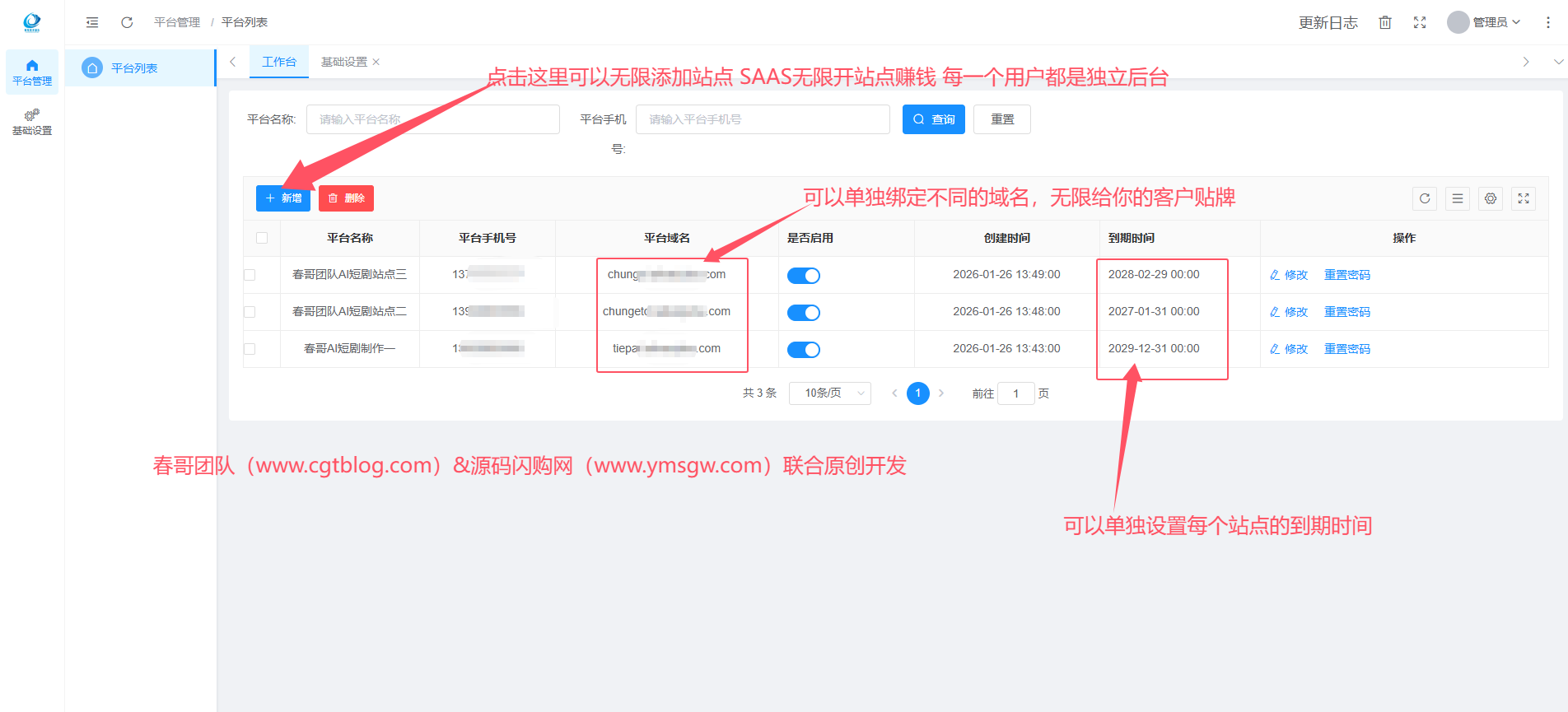Click the admin avatar icon
This screenshot has width=1568, height=712.
pyautogui.click(x=1458, y=22)
